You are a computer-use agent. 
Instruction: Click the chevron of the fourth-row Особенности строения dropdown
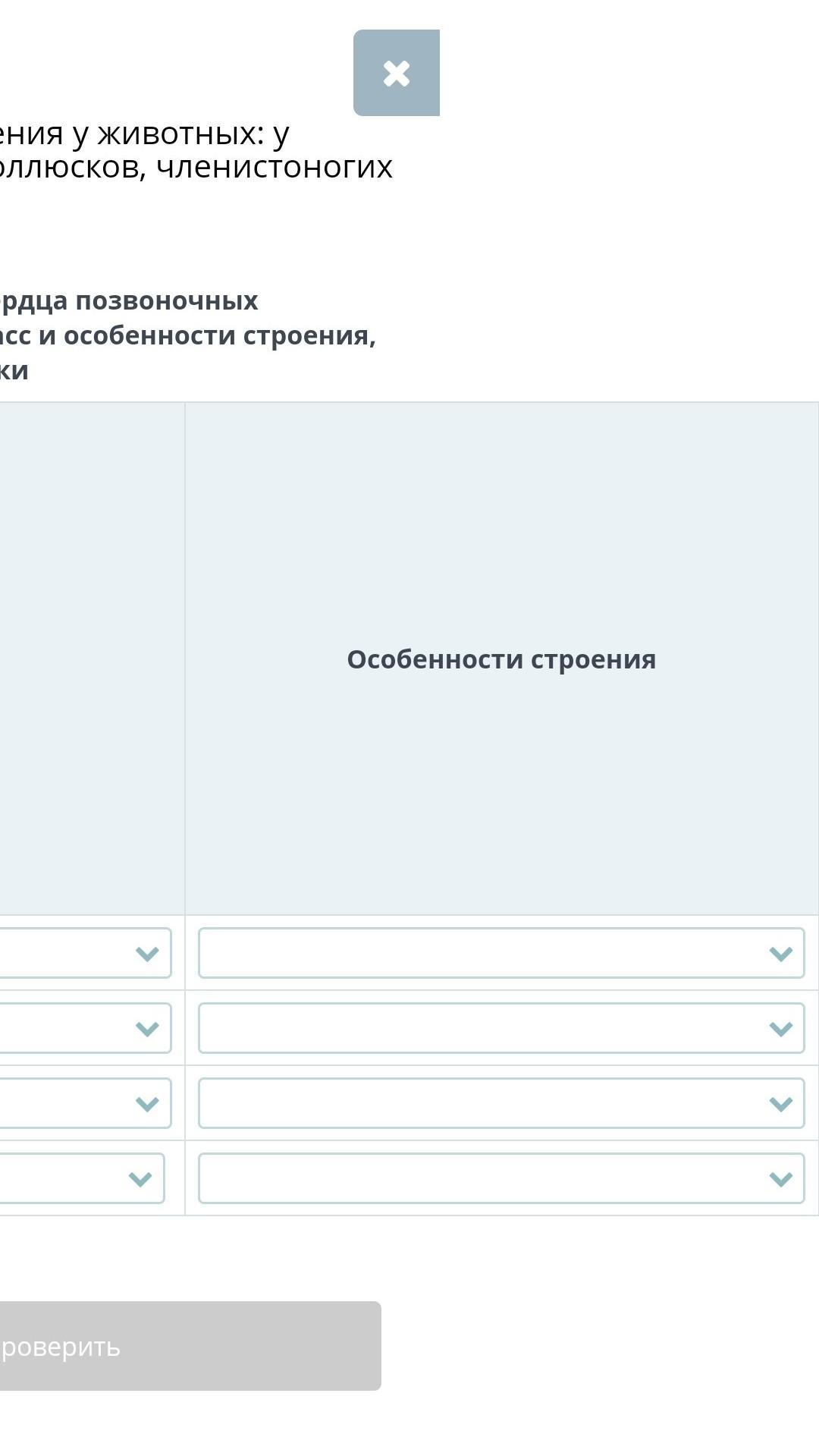pos(780,1179)
